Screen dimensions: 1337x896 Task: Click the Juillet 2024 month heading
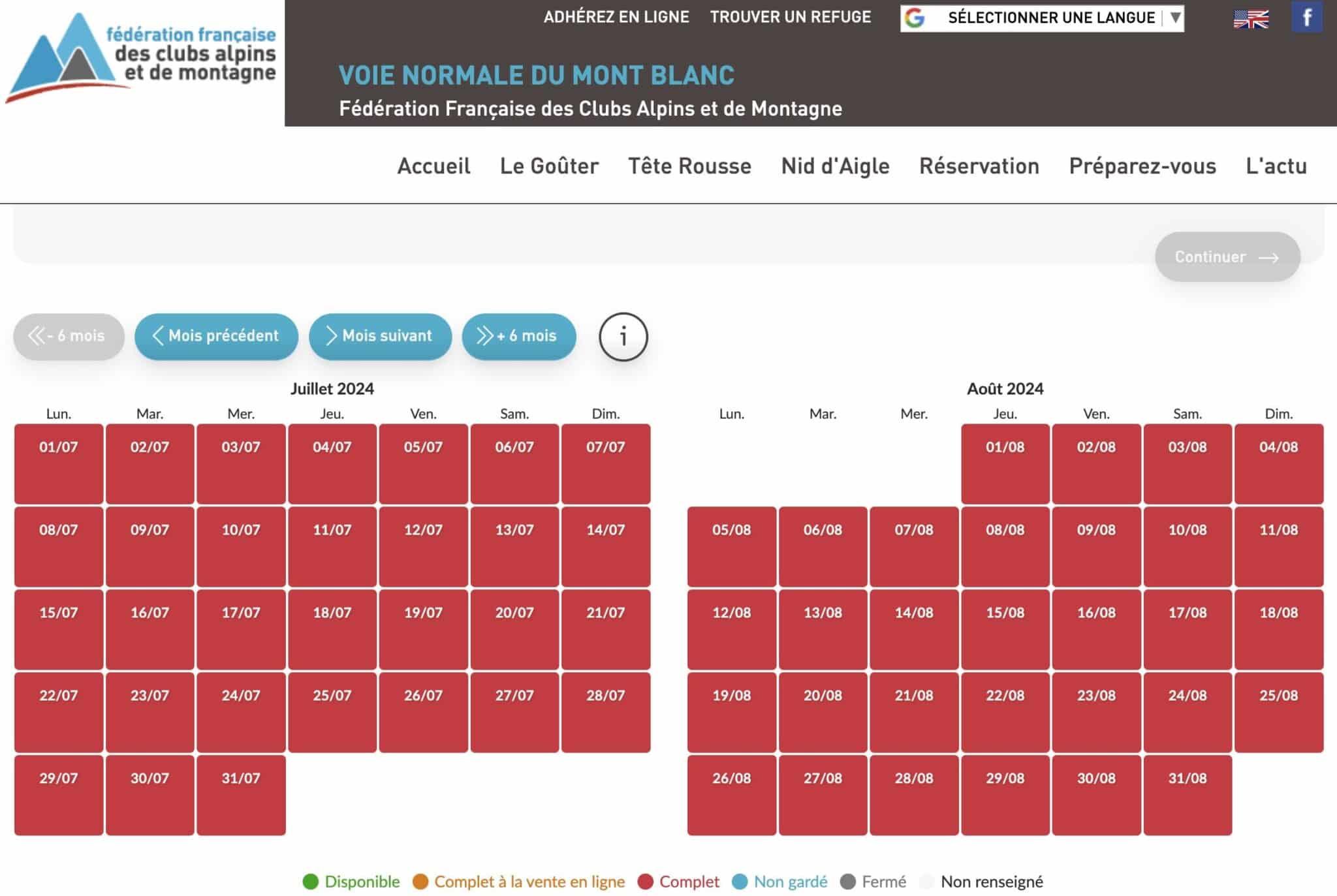click(x=332, y=388)
